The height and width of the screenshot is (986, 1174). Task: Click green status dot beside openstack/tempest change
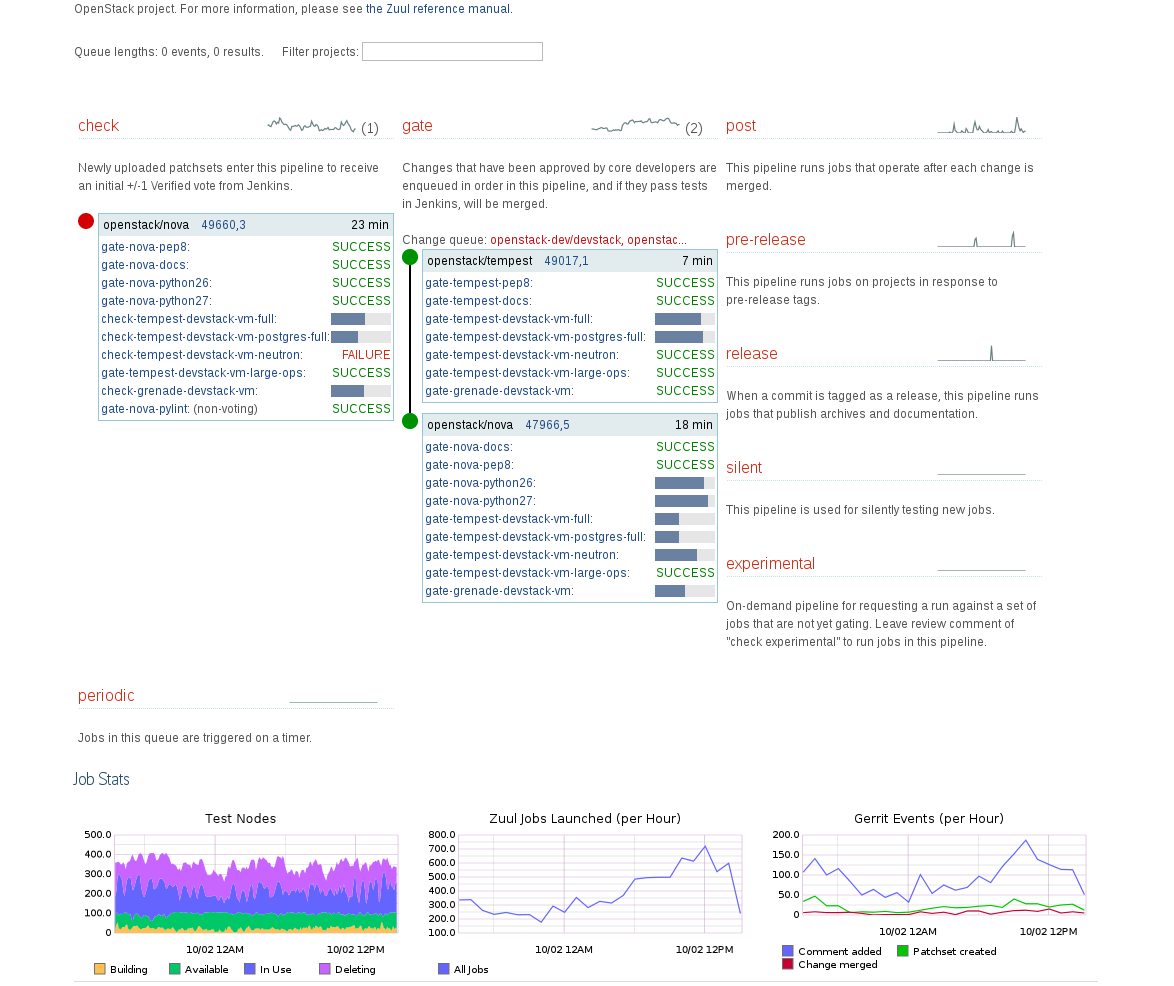click(410, 257)
